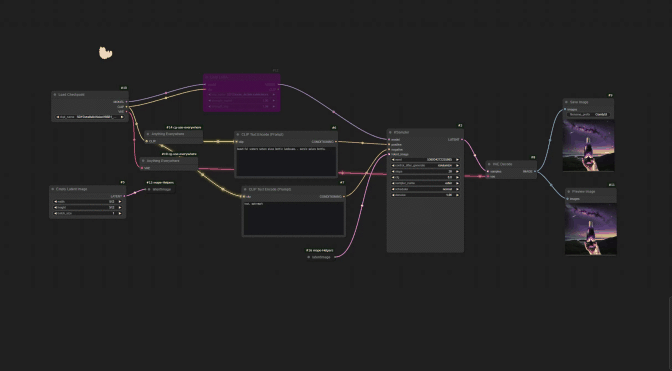The image size is (672, 371).
Task: Collapse the Anything Everywhere node with VAE input
Action: 143,161
